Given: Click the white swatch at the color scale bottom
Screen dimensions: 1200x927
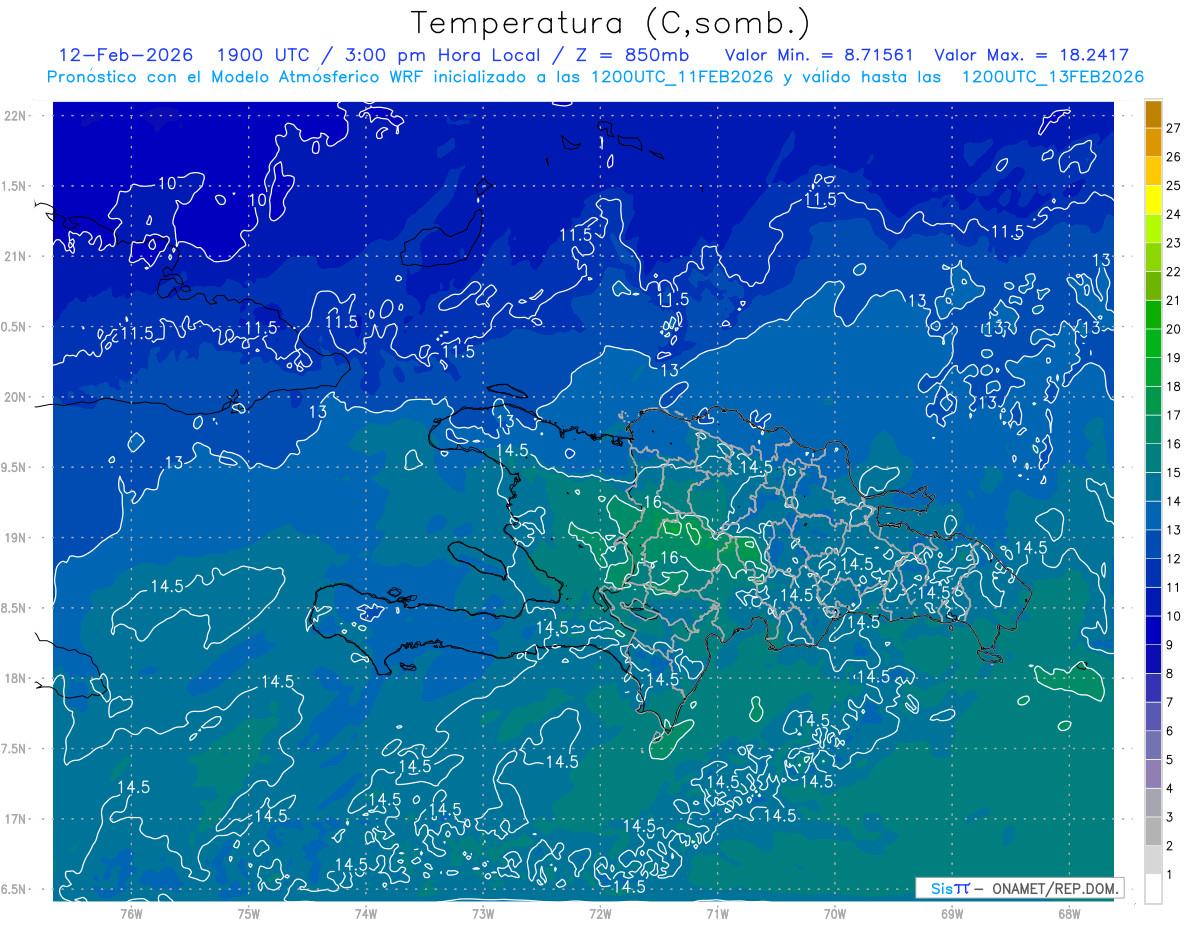Looking at the screenshot, I should 1153,889.
